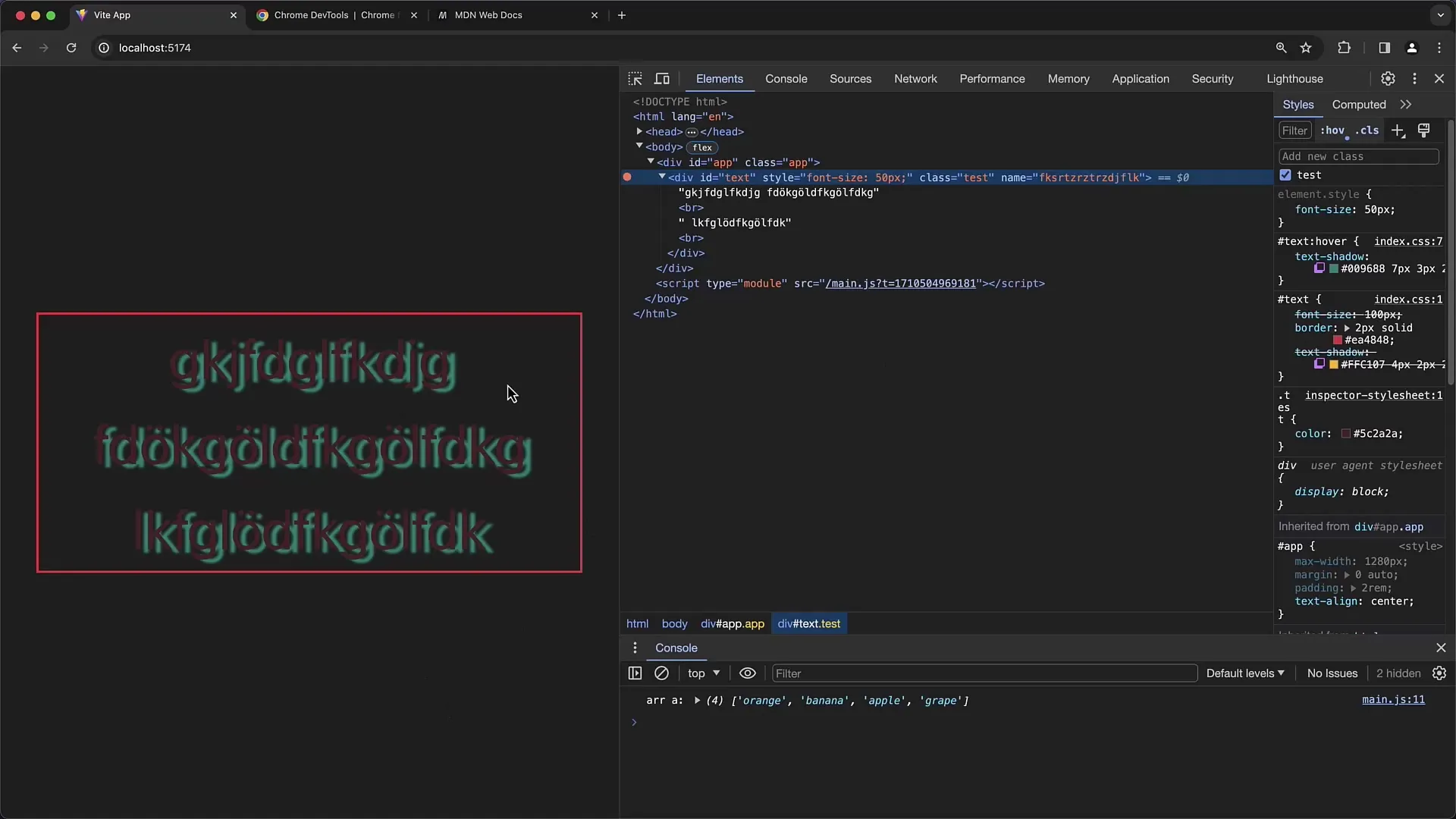Toggle the :hov pseudo-class filter button
Viewport: 1456px width, 819px height.
[x=1332, y=131]
